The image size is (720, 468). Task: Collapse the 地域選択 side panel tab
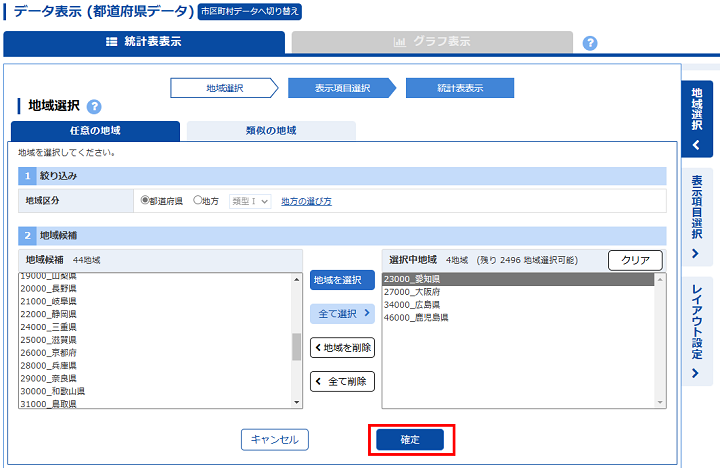[697, 119]
